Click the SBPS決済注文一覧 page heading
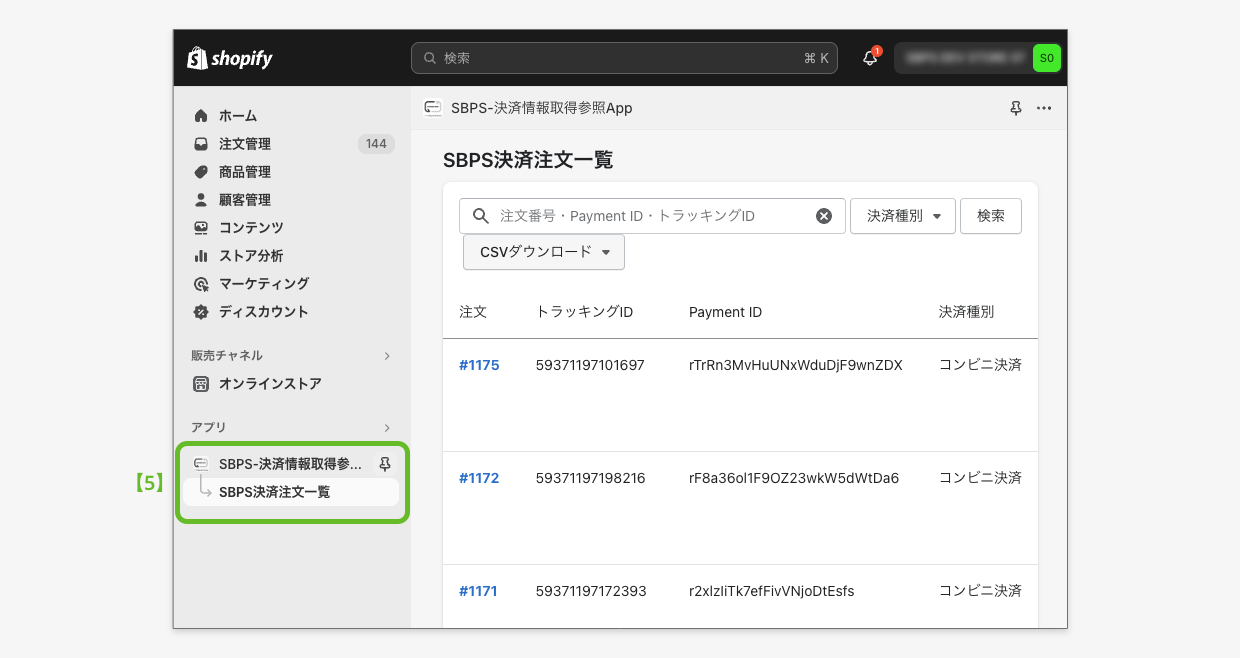 point(528,160)
